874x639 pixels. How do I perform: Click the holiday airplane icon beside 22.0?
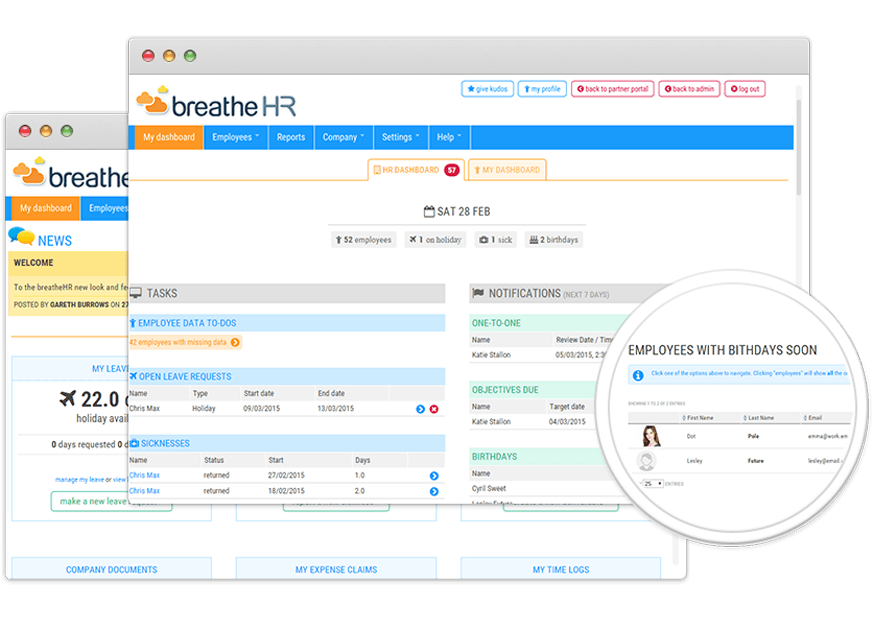tap(67, 399)
